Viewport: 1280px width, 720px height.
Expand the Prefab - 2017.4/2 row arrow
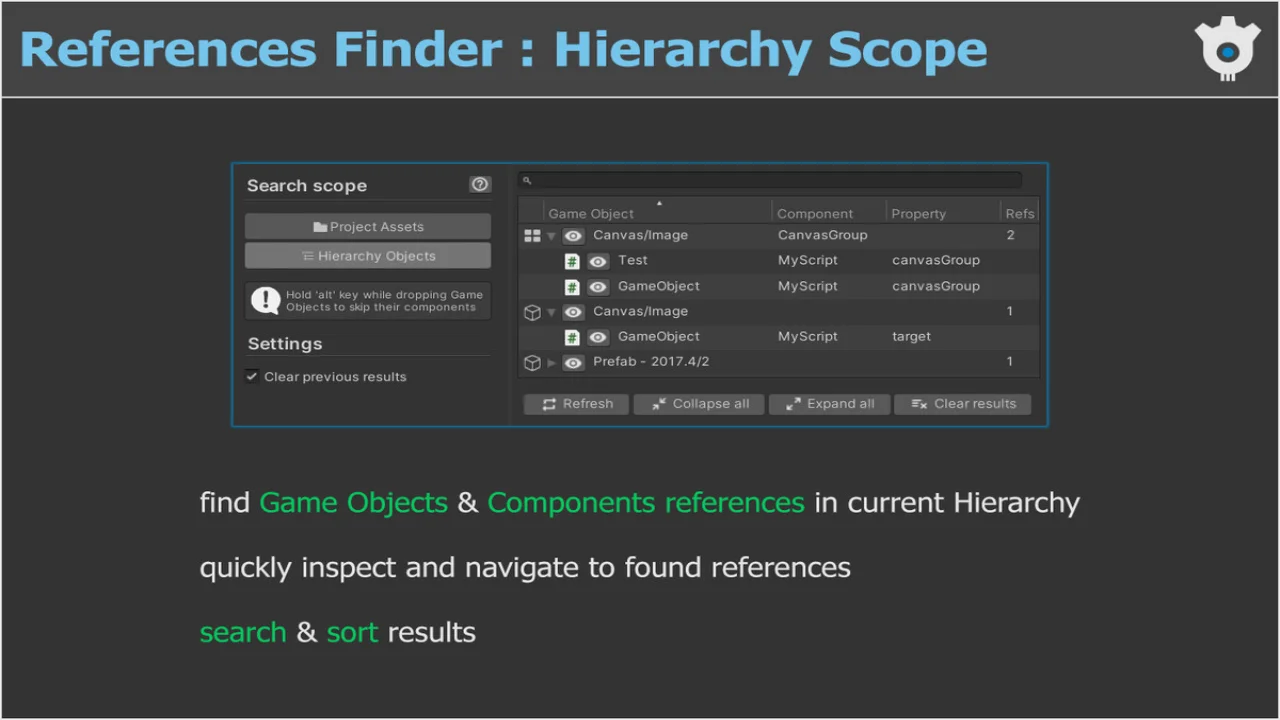[551, 363]
